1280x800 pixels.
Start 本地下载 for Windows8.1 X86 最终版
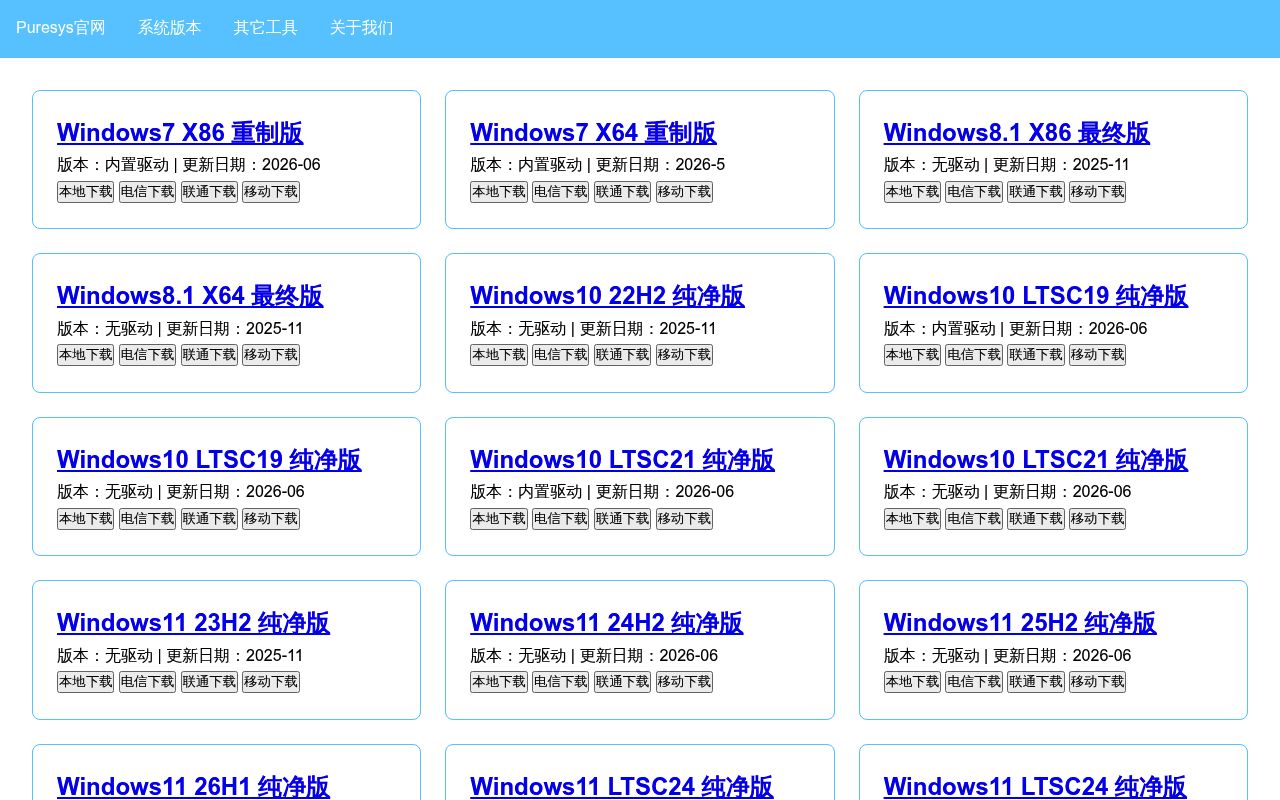coord(912,192)
